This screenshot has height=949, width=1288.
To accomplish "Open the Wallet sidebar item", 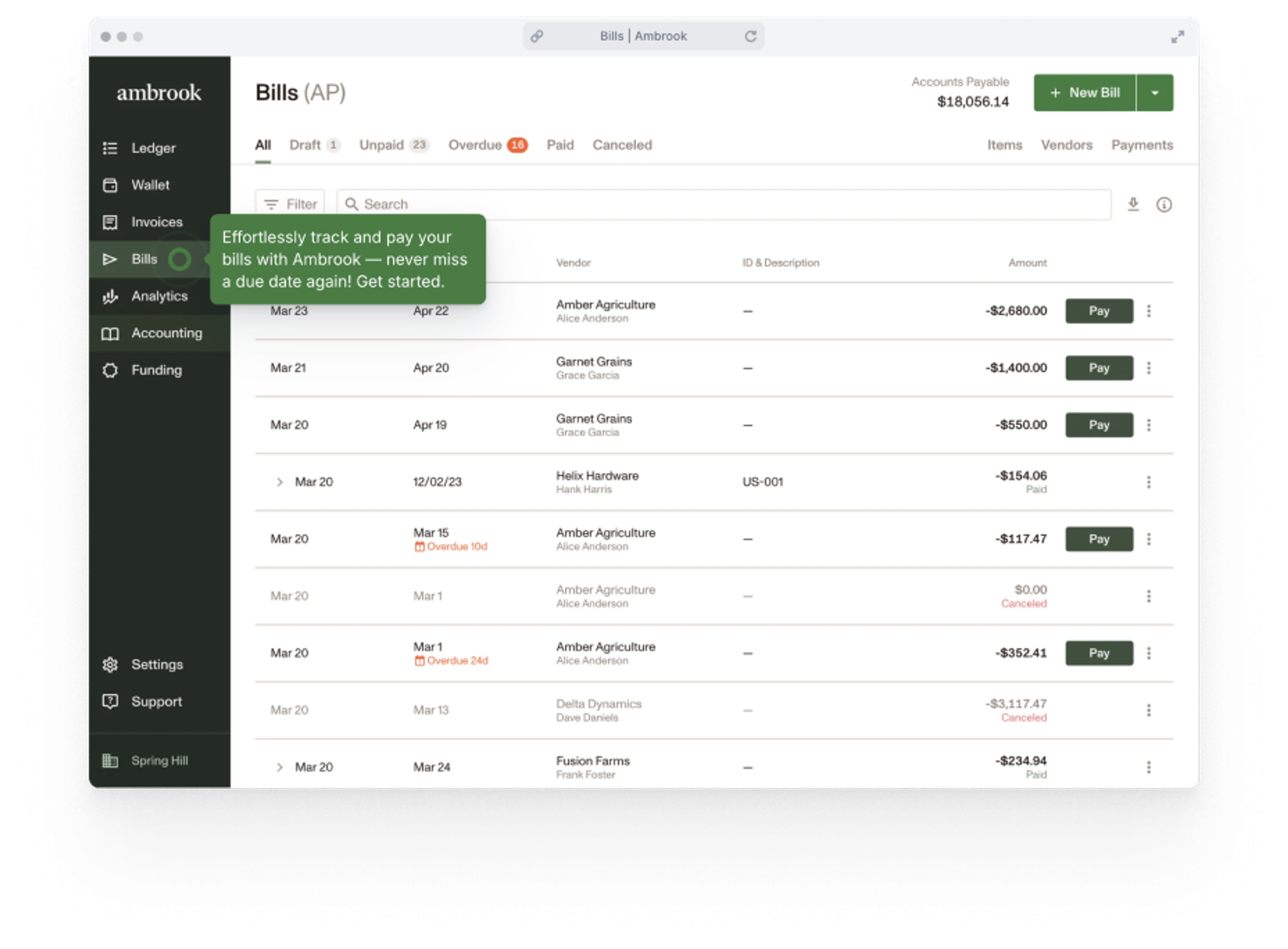I will (150, 185).
